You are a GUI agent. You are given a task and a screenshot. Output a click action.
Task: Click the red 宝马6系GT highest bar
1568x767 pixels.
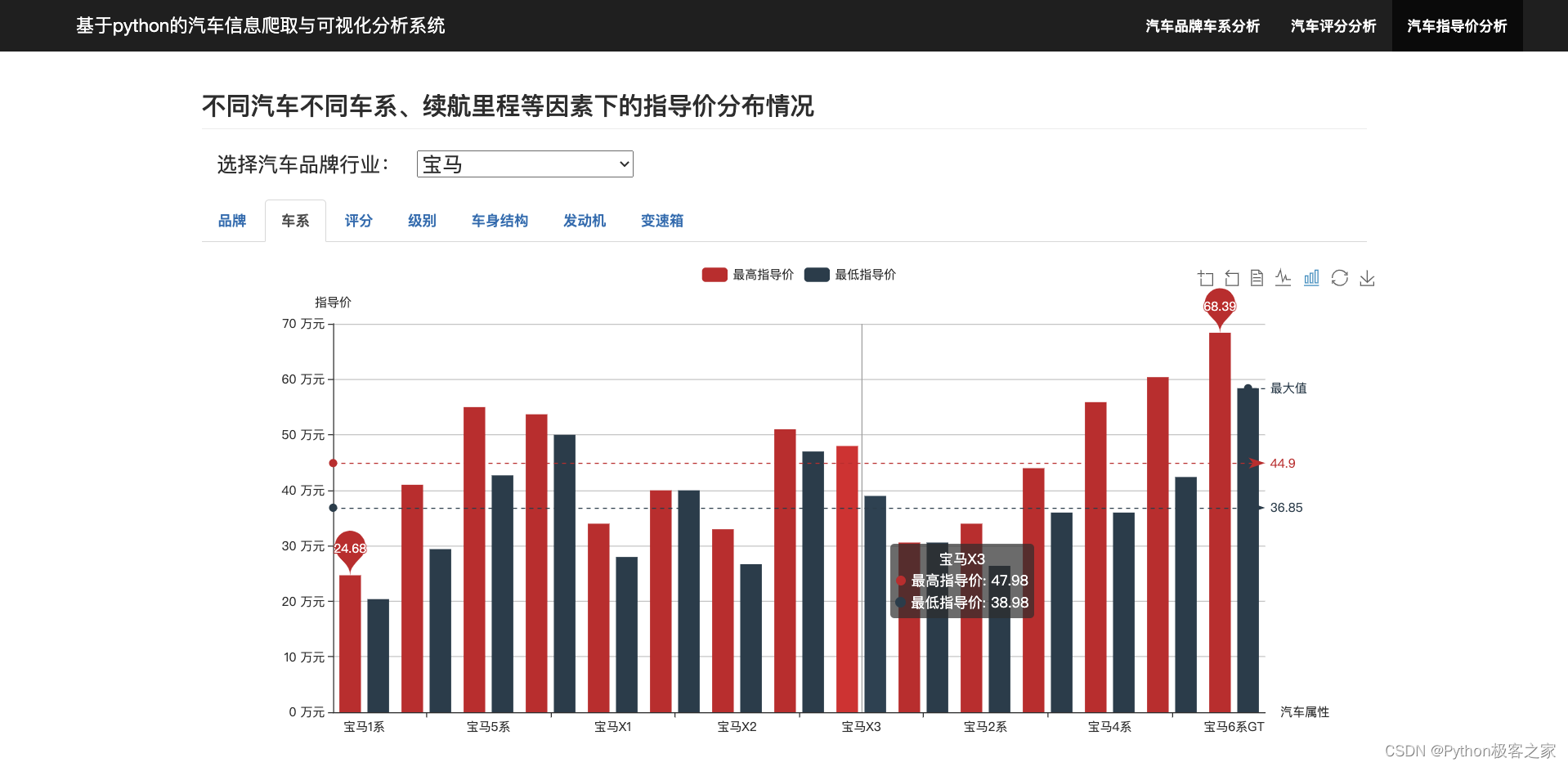(x=1220, y=523)
